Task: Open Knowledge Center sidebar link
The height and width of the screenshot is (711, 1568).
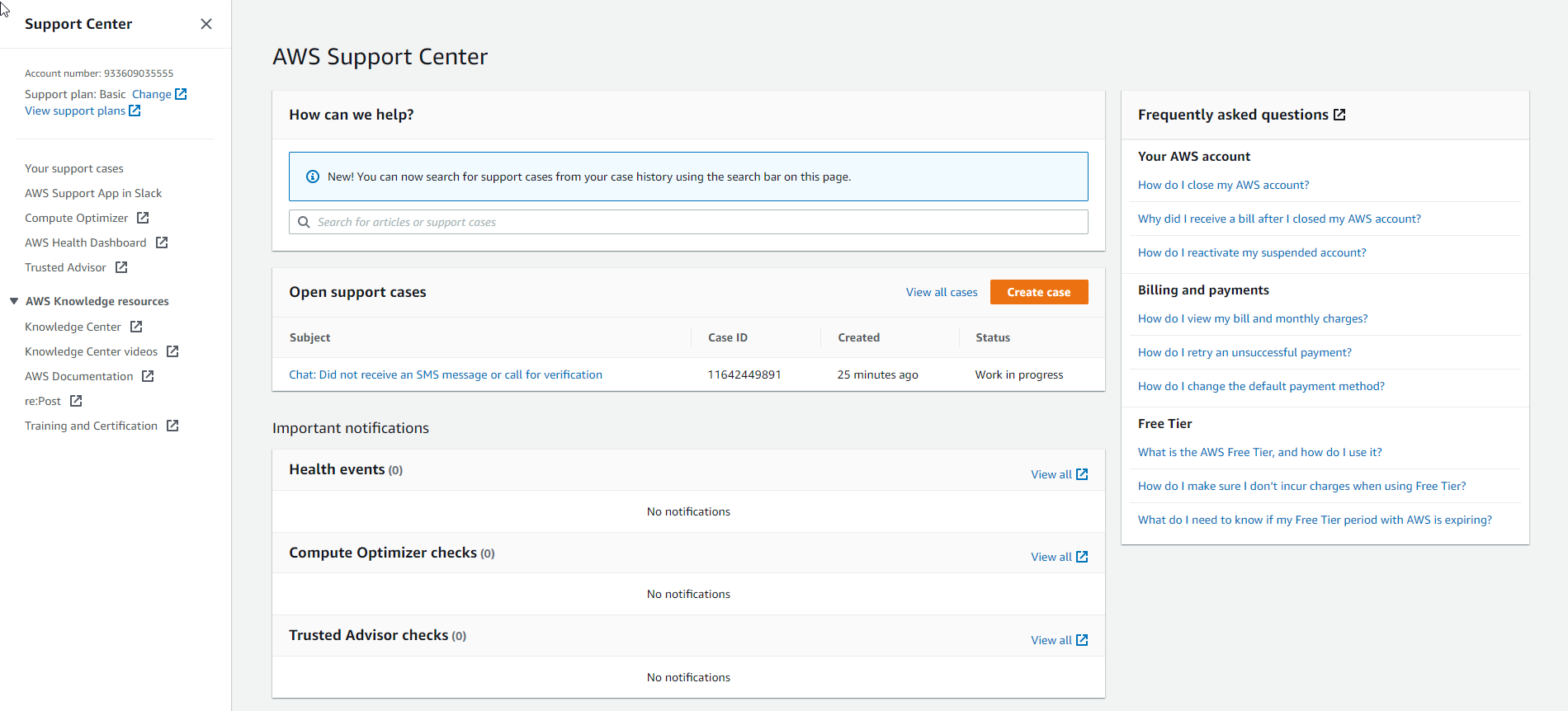Action: coord(73,327)
